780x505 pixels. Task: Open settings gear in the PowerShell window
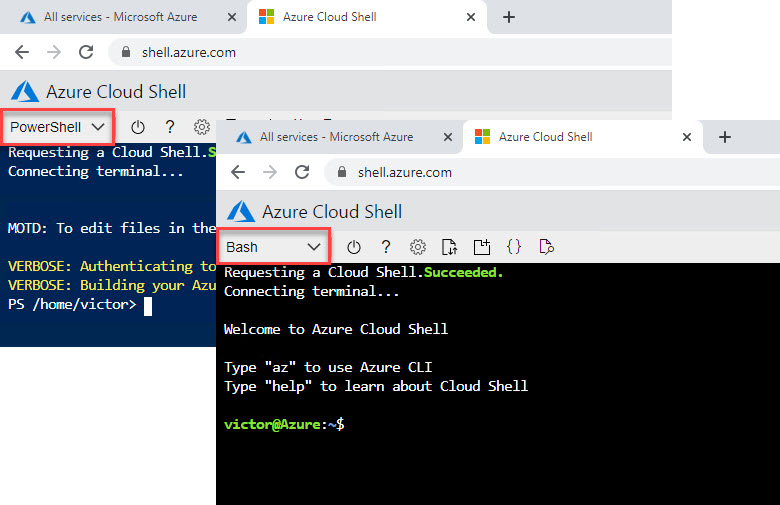[x=201, y=127]
